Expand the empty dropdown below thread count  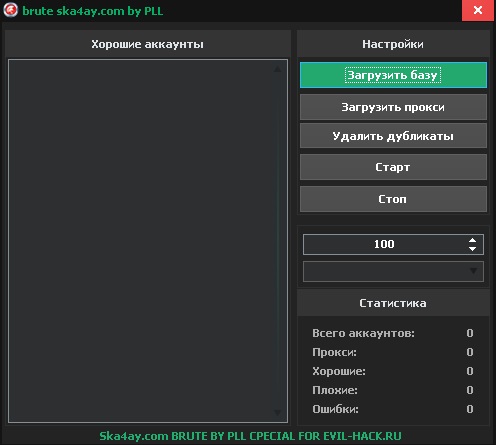tap(393, 271)
